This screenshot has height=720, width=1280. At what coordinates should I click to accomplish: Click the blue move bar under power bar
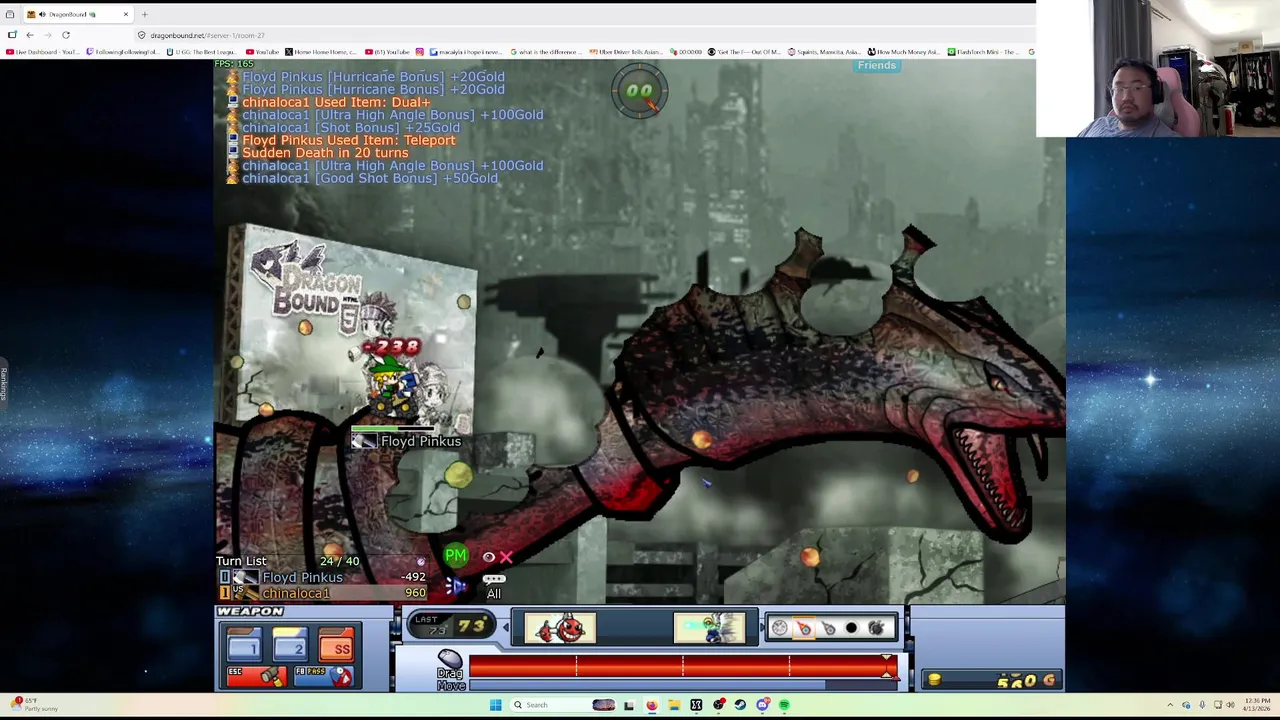pyautogui.click(x=683, y=685)
